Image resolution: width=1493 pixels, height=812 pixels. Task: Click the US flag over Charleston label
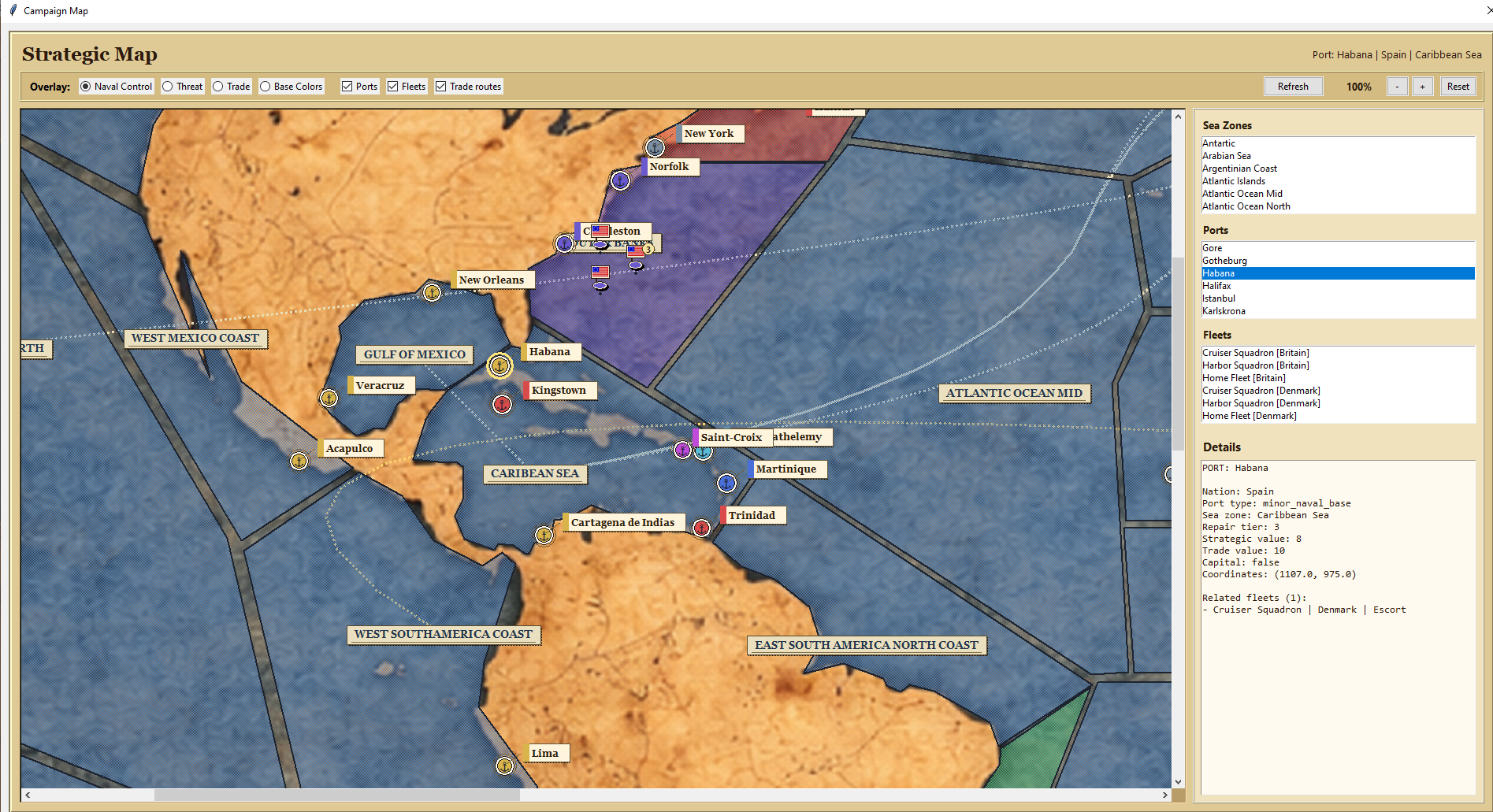pos(600,231)
